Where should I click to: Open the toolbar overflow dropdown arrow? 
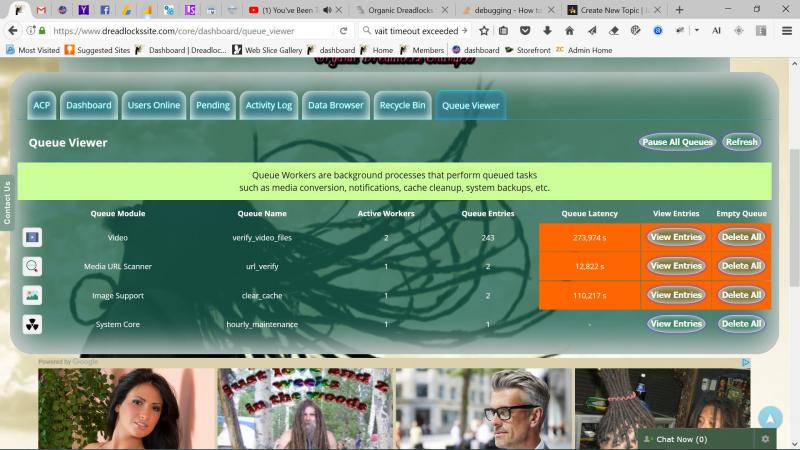(x=697, y=31)
